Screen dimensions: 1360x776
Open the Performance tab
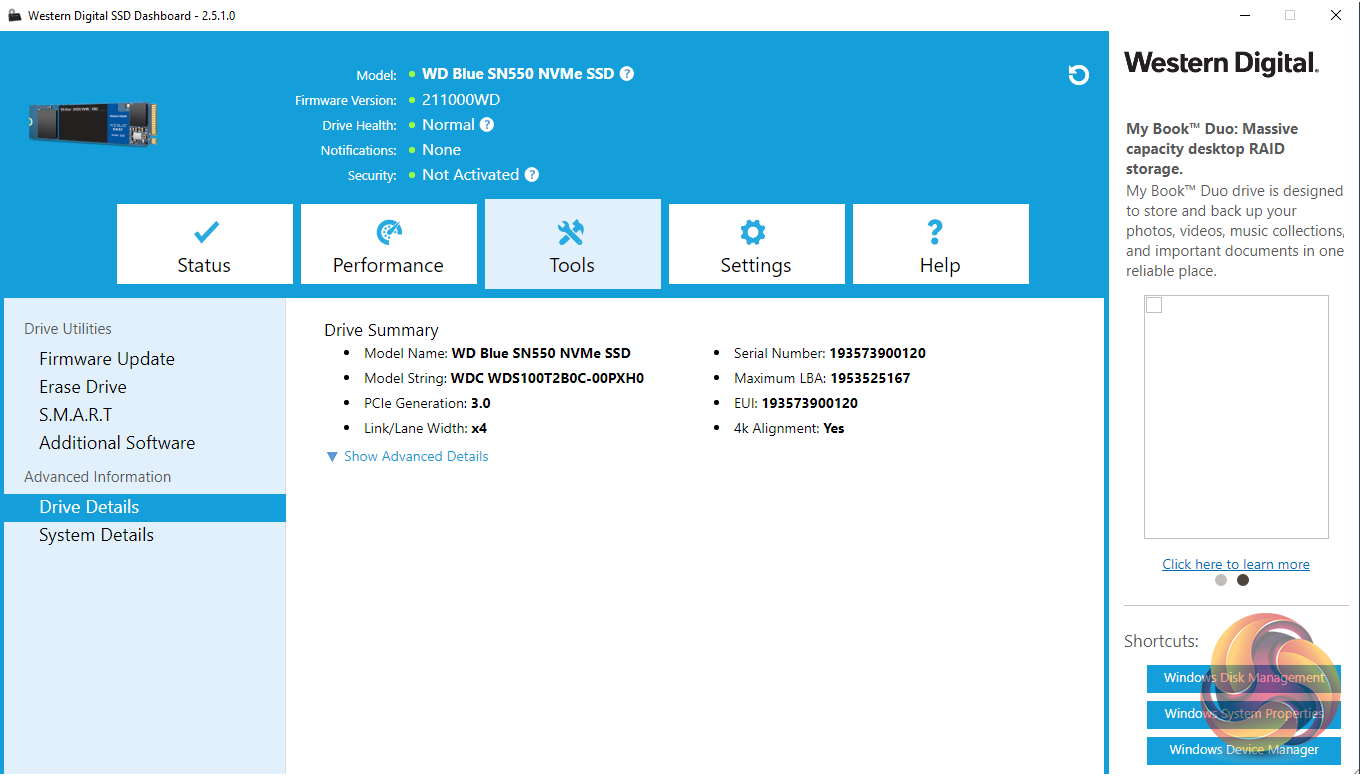tap(389, 244)
